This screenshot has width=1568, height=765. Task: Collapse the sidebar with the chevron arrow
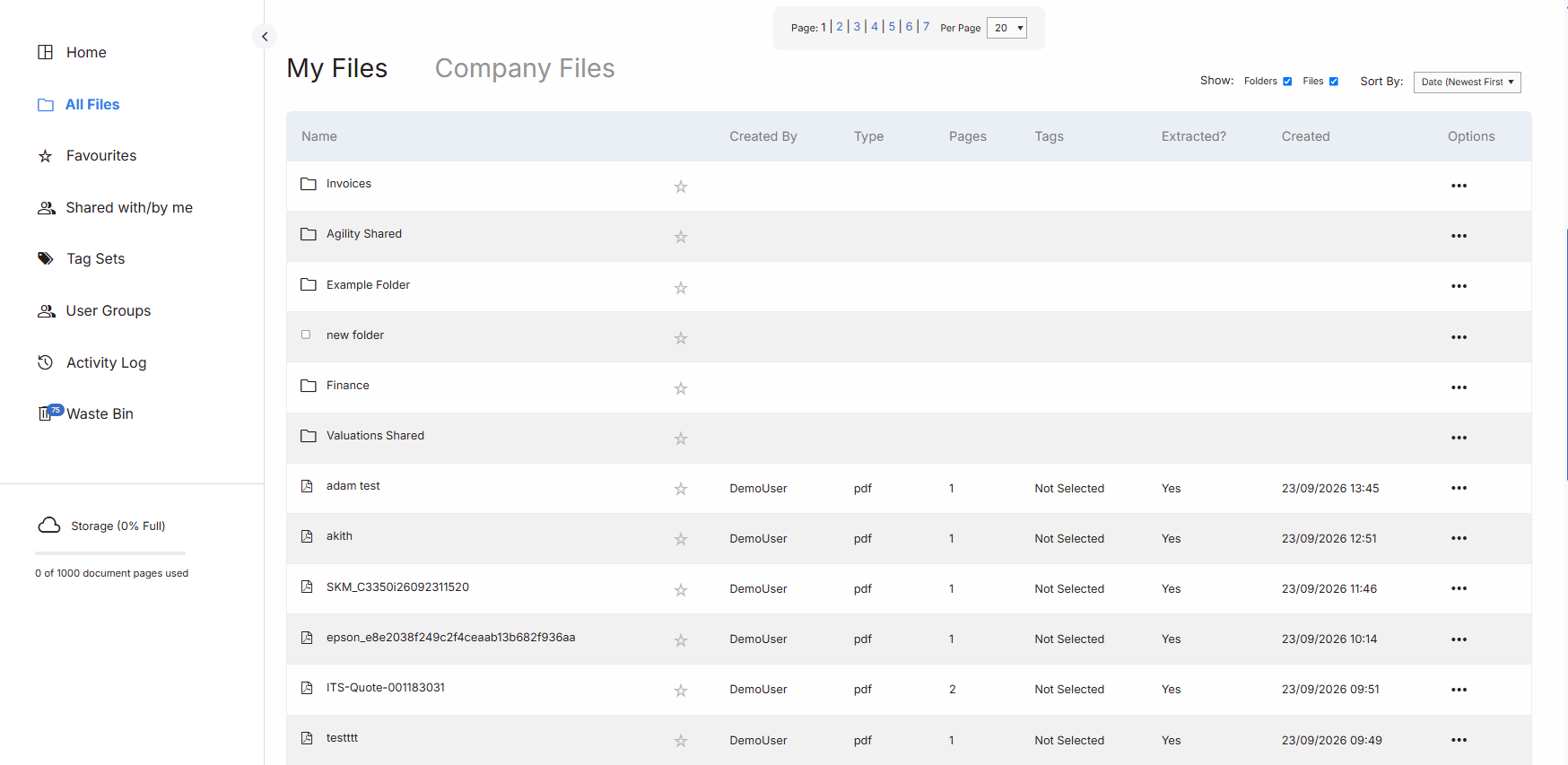click(x=265, y=37)
